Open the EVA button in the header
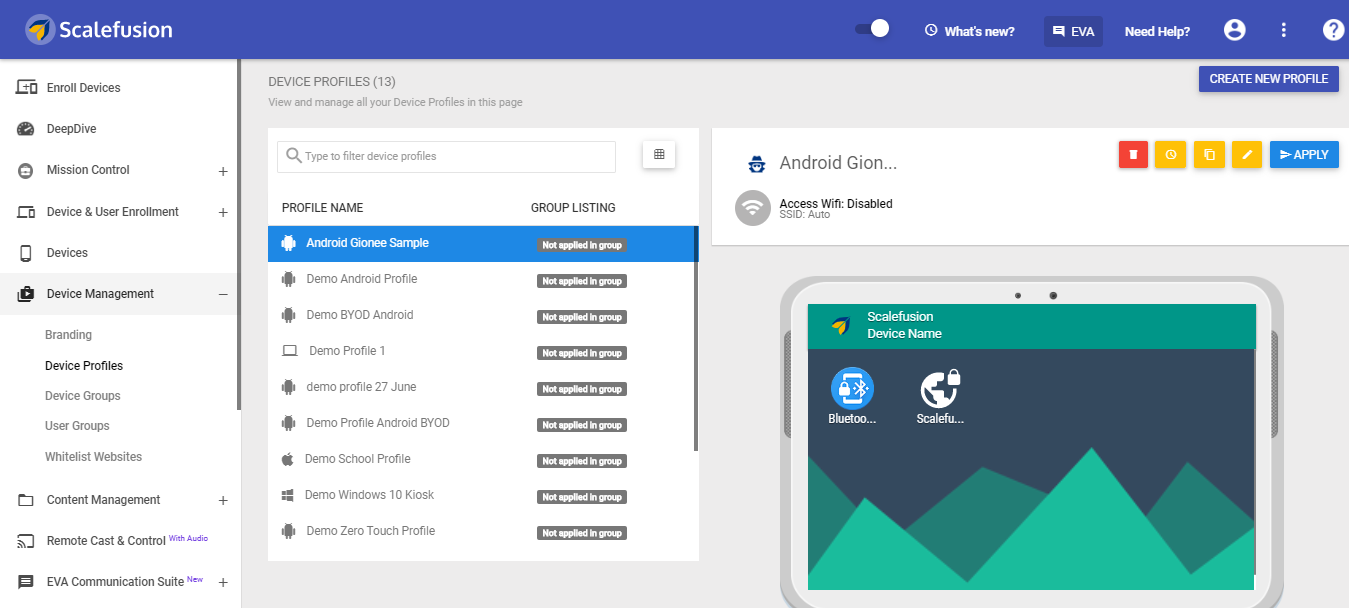 (1073, 31)
